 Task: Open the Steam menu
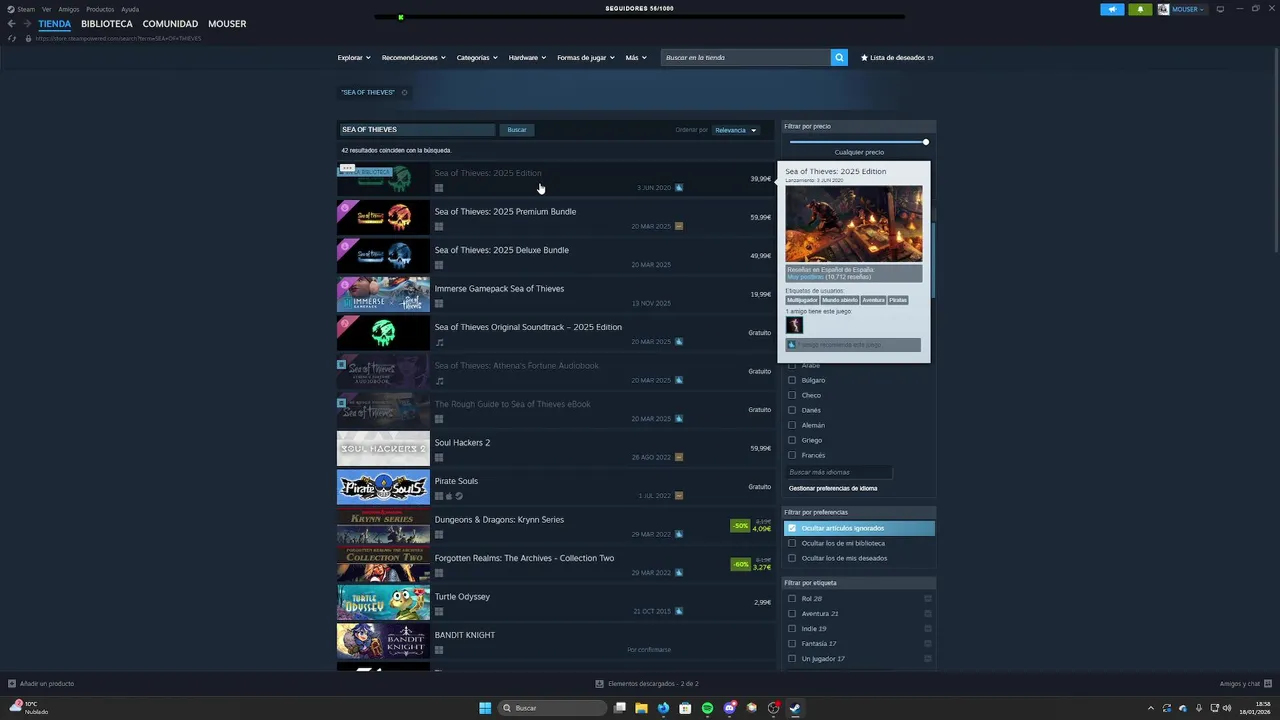(27, 9)
